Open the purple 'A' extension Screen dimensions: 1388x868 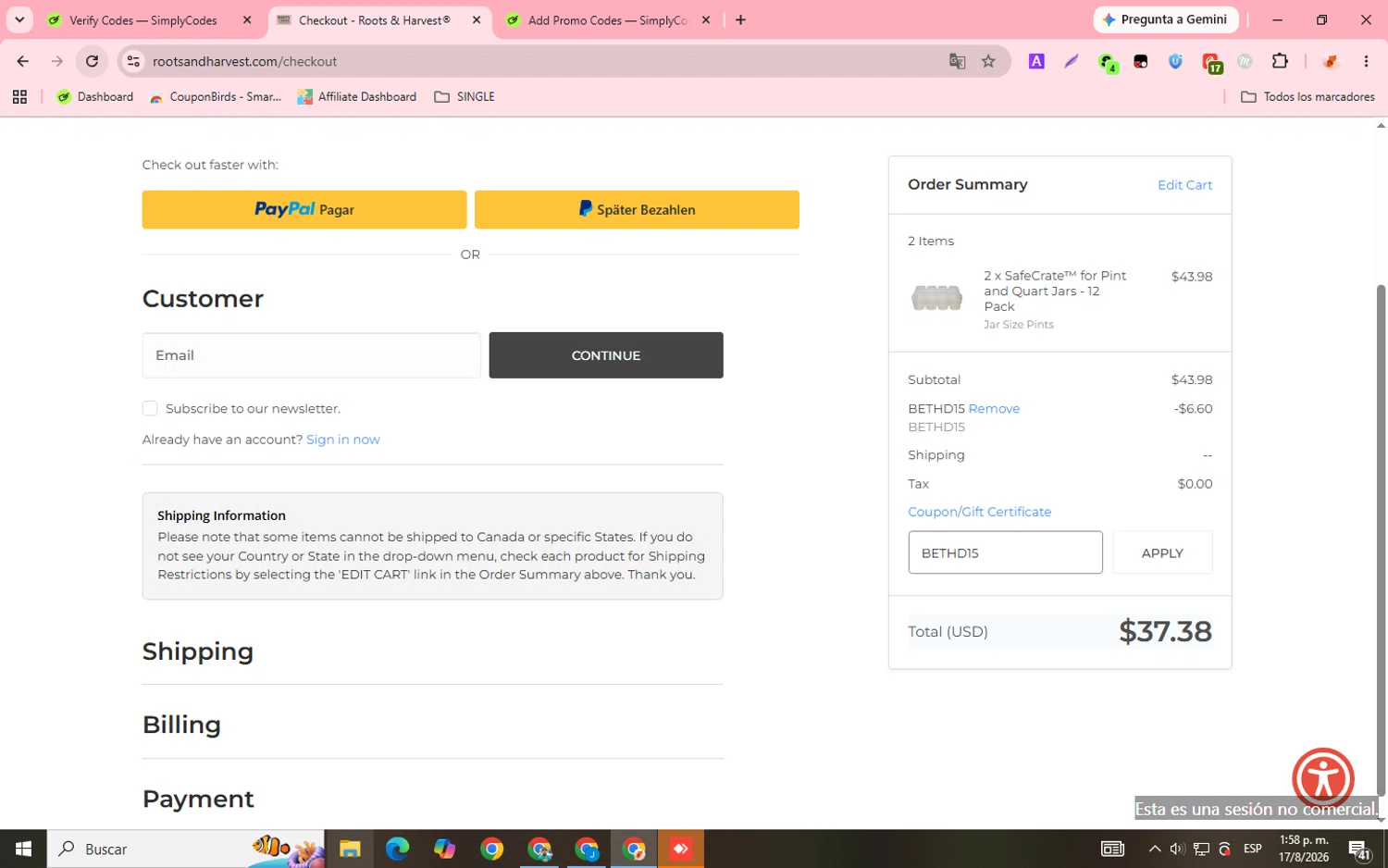1036,61
